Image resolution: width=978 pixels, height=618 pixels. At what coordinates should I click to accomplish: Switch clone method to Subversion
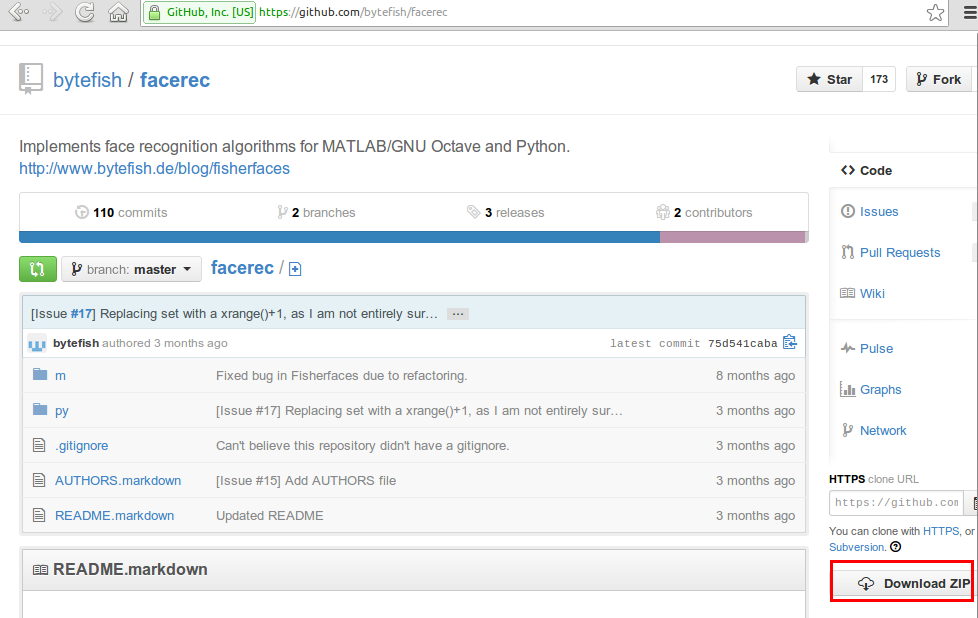[856, 547]
